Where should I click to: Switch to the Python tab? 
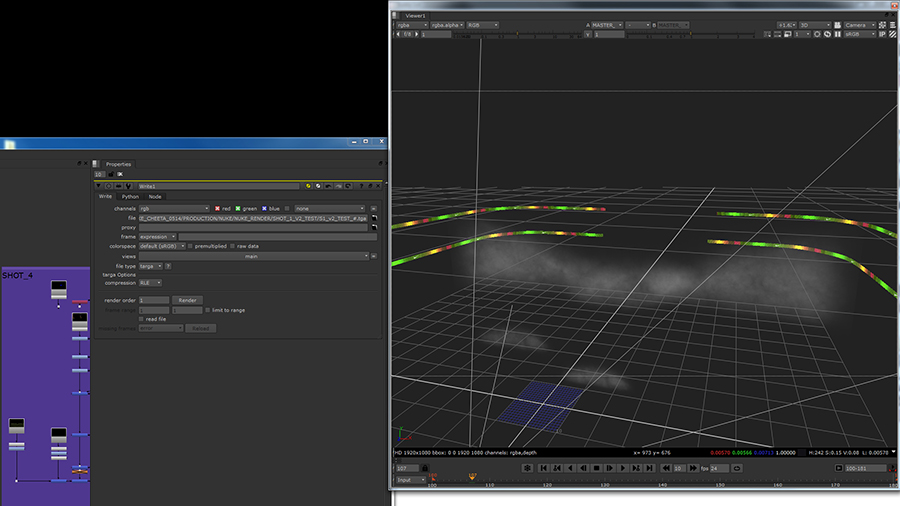click(x=130, y=196)
